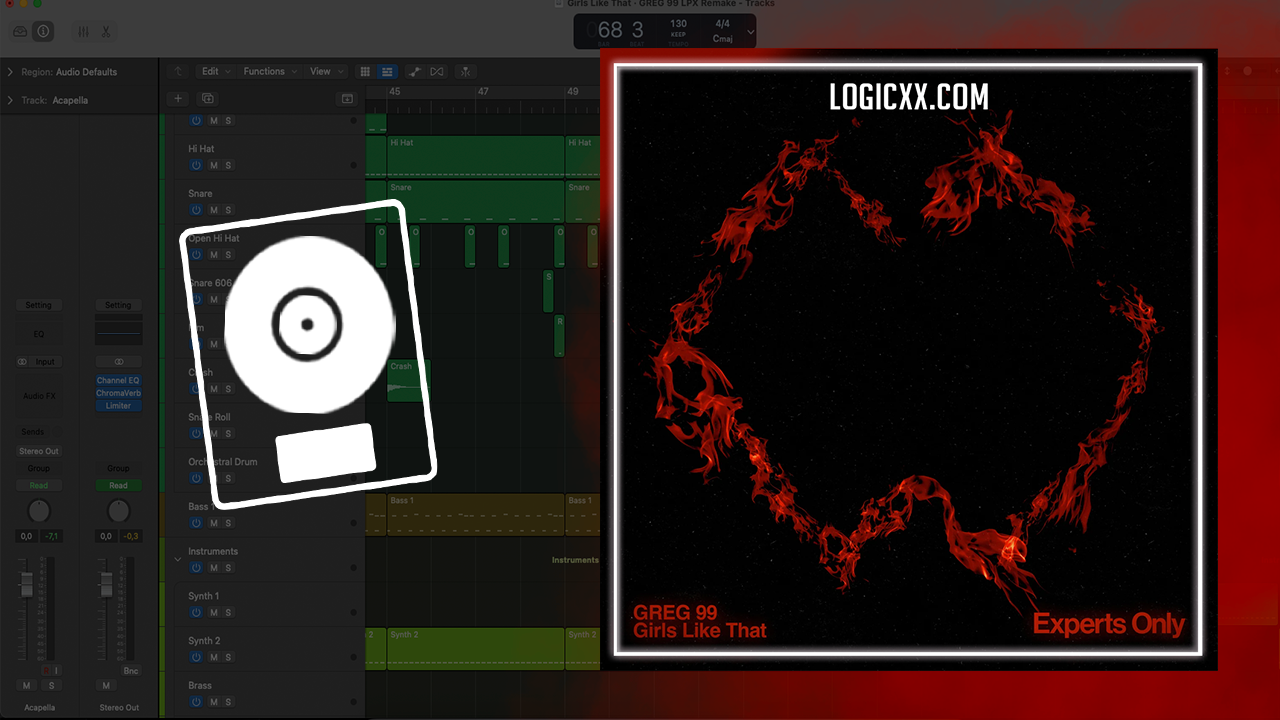Mute the Hi Hat track
The height and width of the screenshot is (720, 1280).
tap(213, 165)
